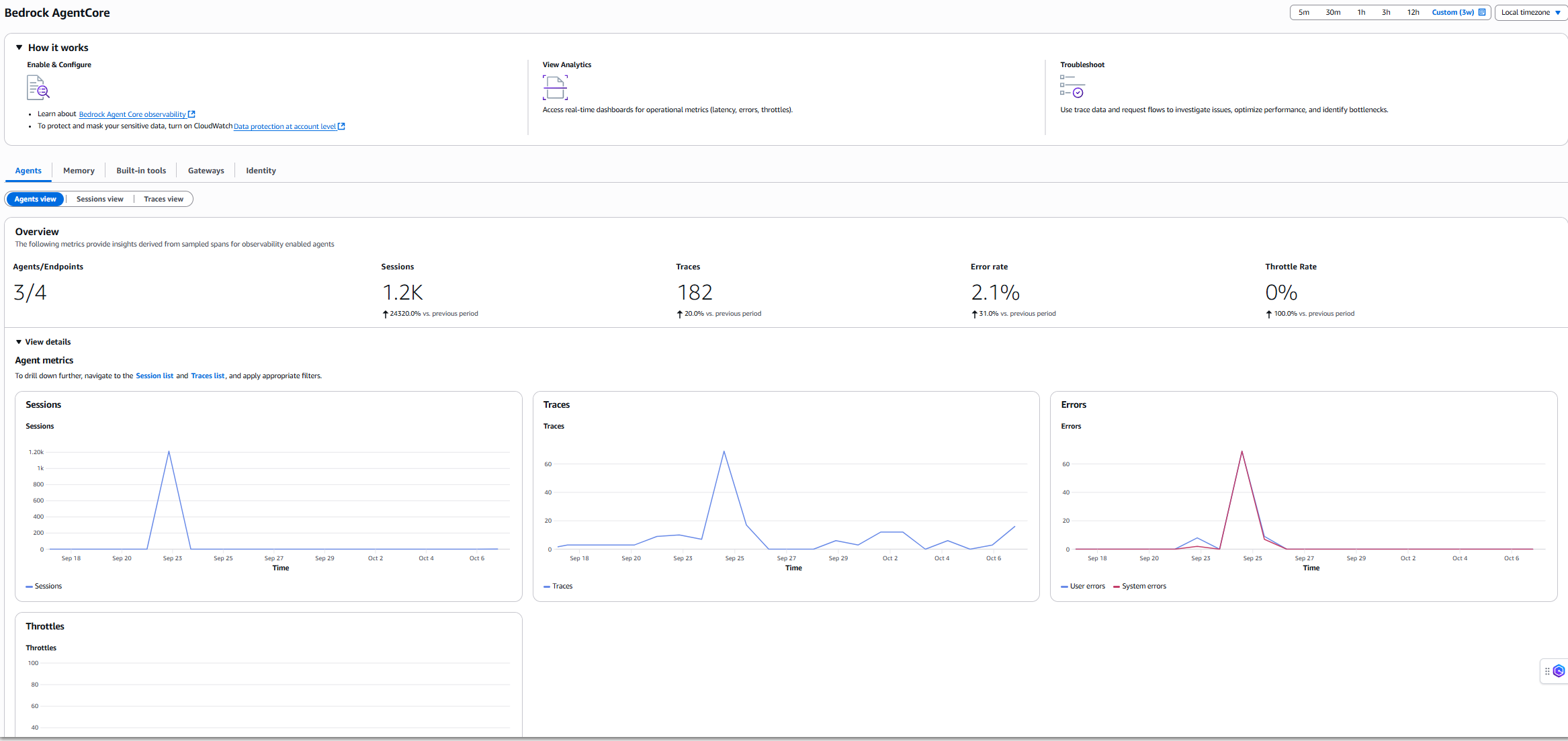1568x741 pixels.
Task: Open the Memory tab
Action: click(x=79, y=171)
